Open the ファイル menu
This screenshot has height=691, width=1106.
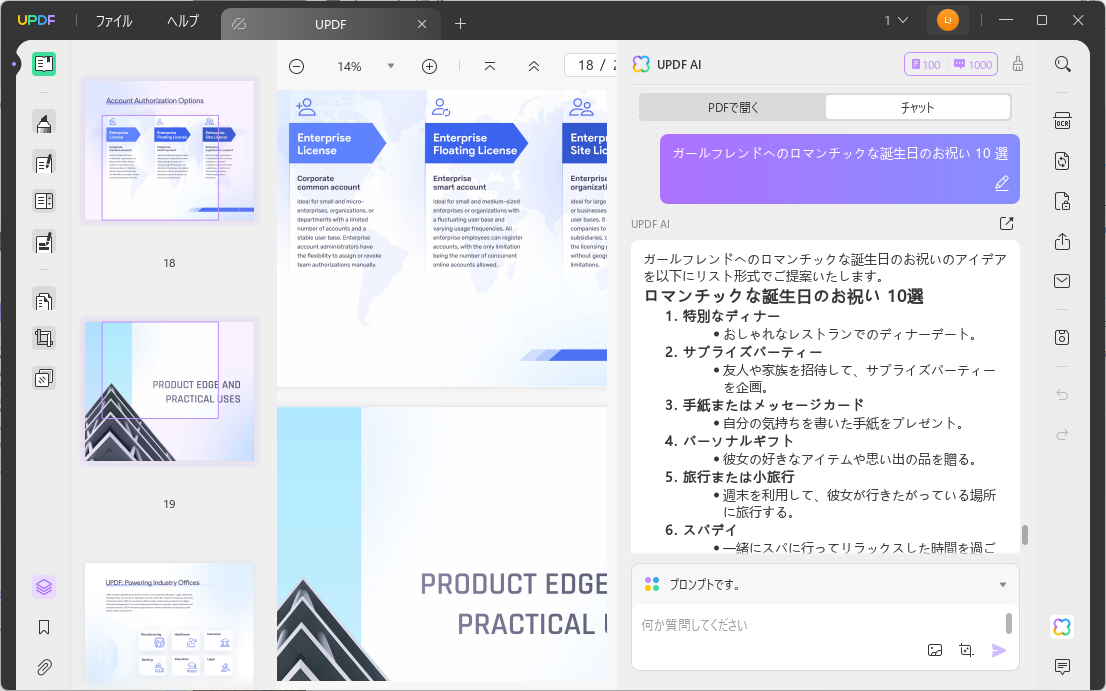(114, 21)
